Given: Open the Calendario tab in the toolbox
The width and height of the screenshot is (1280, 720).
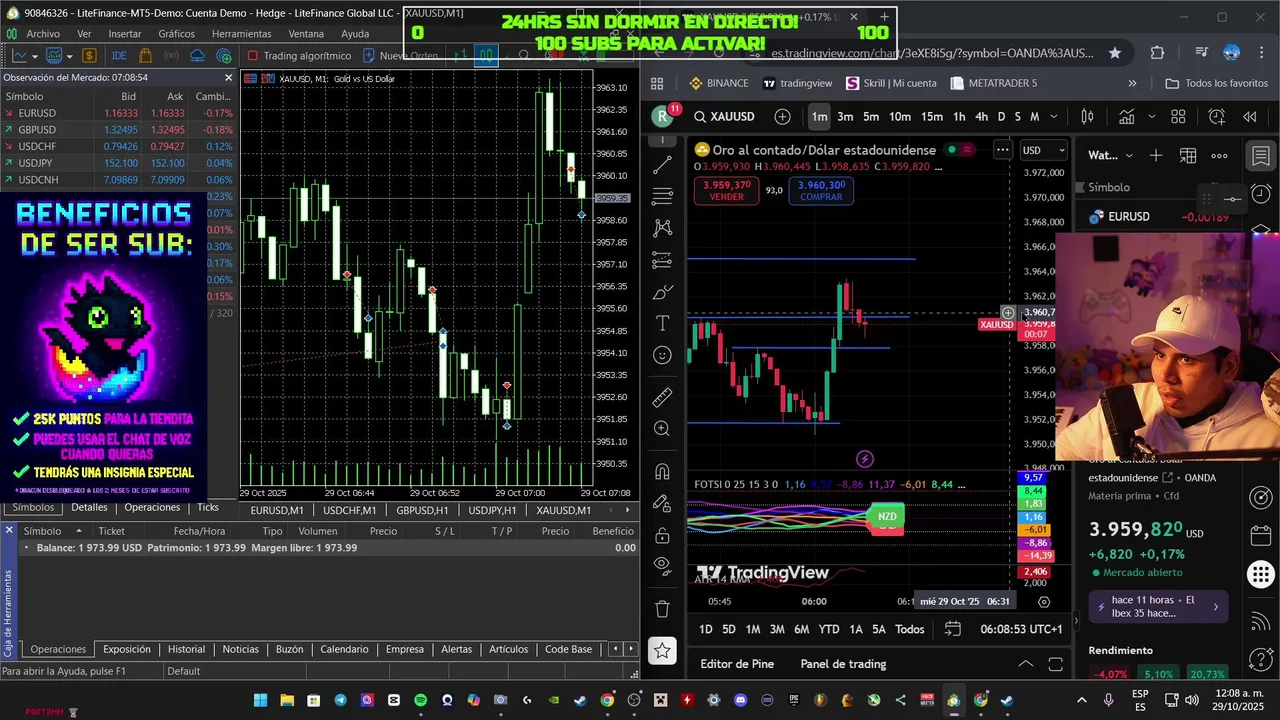Looking at the screenshot, I should [344, 649].
